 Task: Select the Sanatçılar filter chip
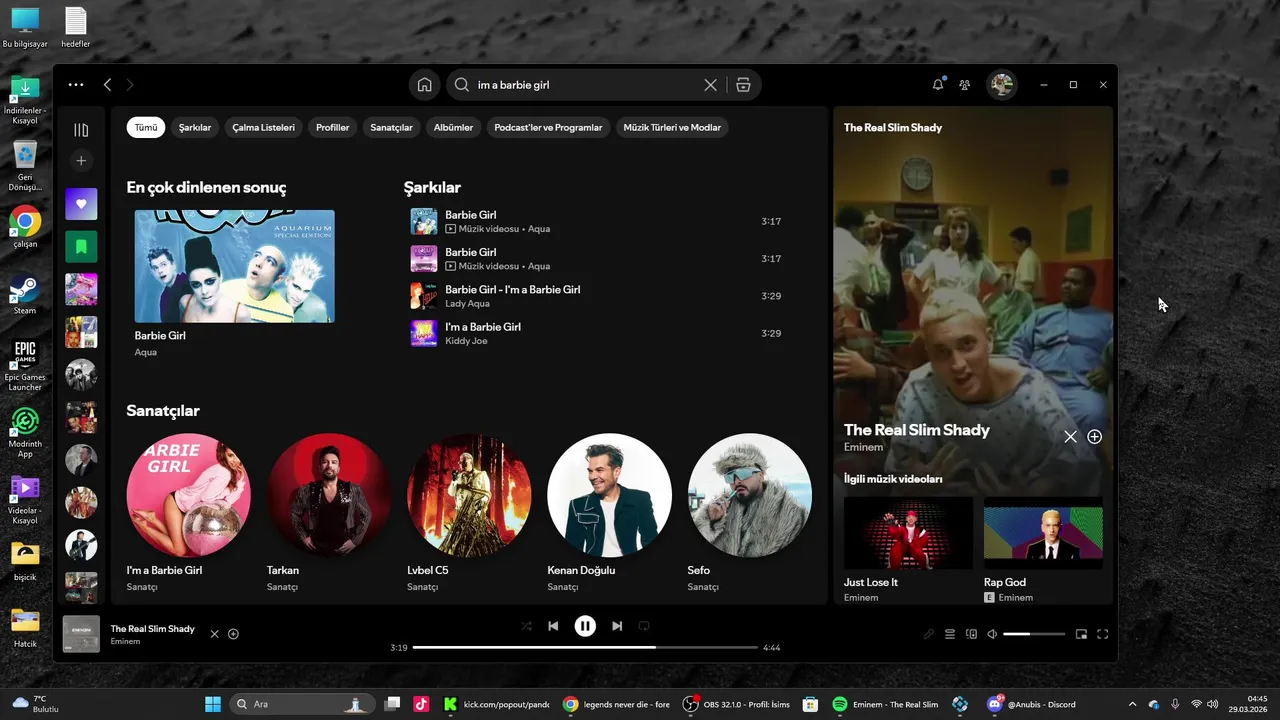tap(391, 128)
